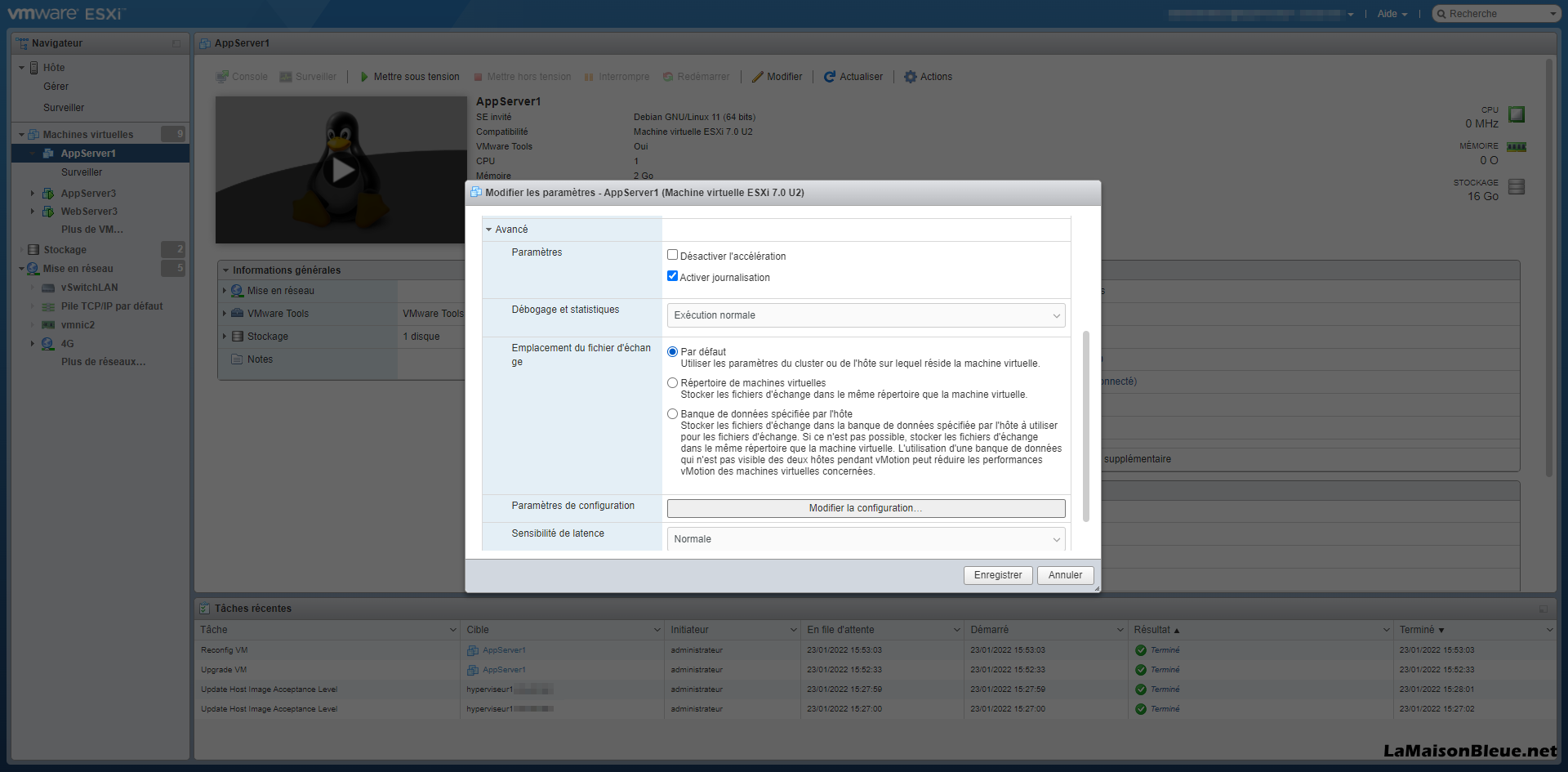Open Aide dropdown menu
Image resolution: width=1568 pixels, height=772 pixels.
pyautogui.click(x=1392, y=14)
